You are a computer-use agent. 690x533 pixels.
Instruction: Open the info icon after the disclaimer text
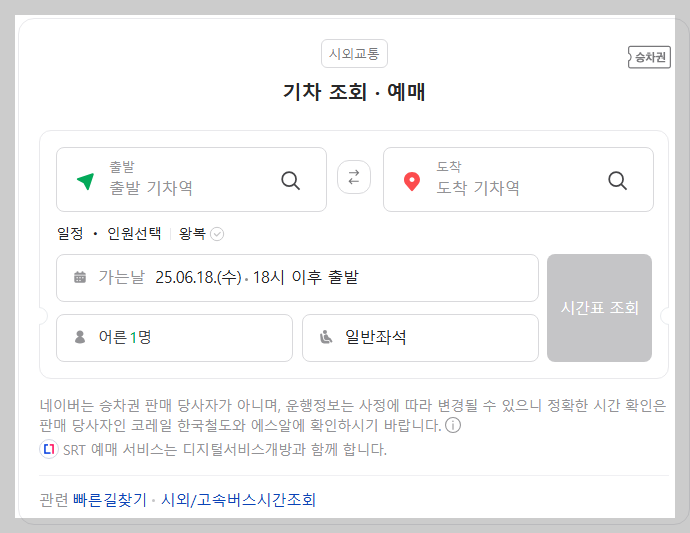click(x=453, y=426)
